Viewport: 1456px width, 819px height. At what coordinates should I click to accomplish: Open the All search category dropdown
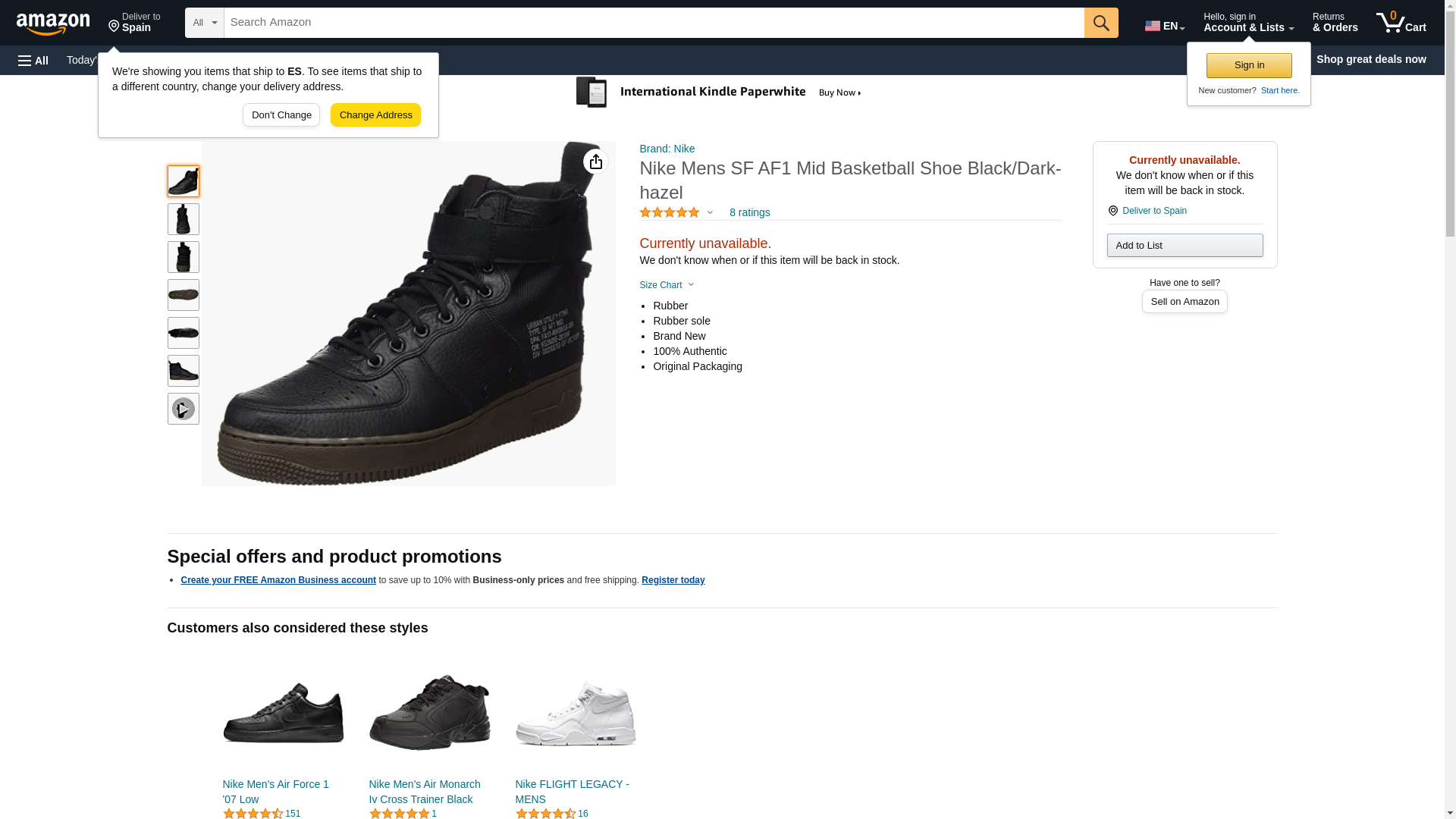[x=205, y=23]
